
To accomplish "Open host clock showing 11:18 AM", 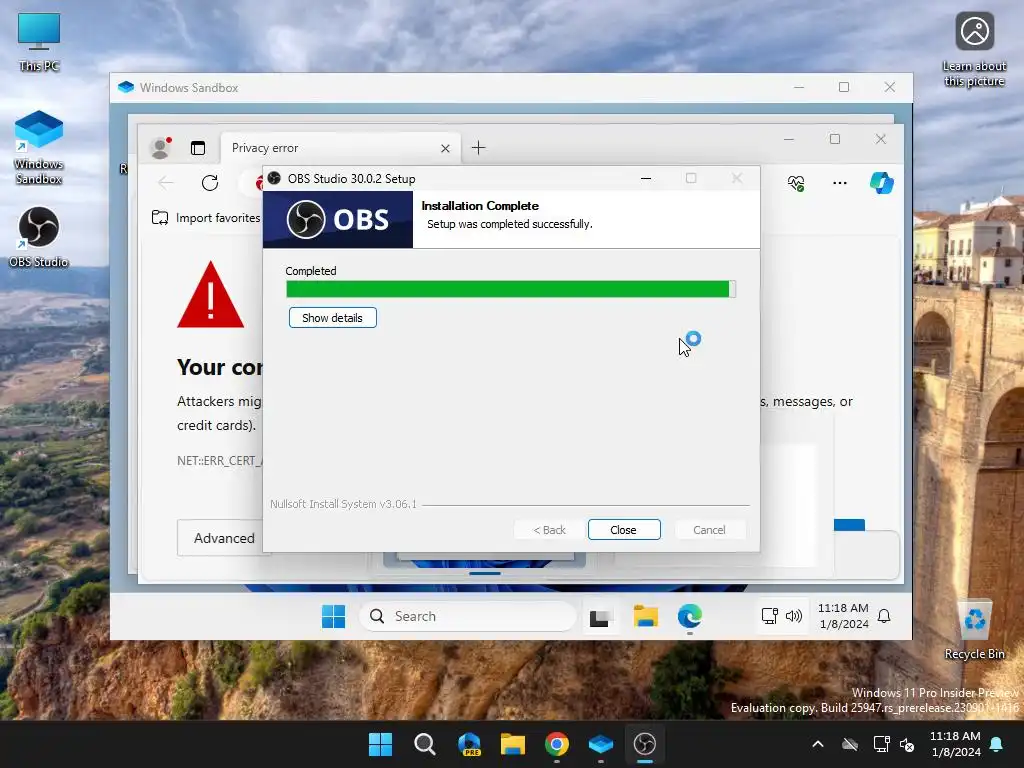I will pyautogui.click(x=955, y=744).
